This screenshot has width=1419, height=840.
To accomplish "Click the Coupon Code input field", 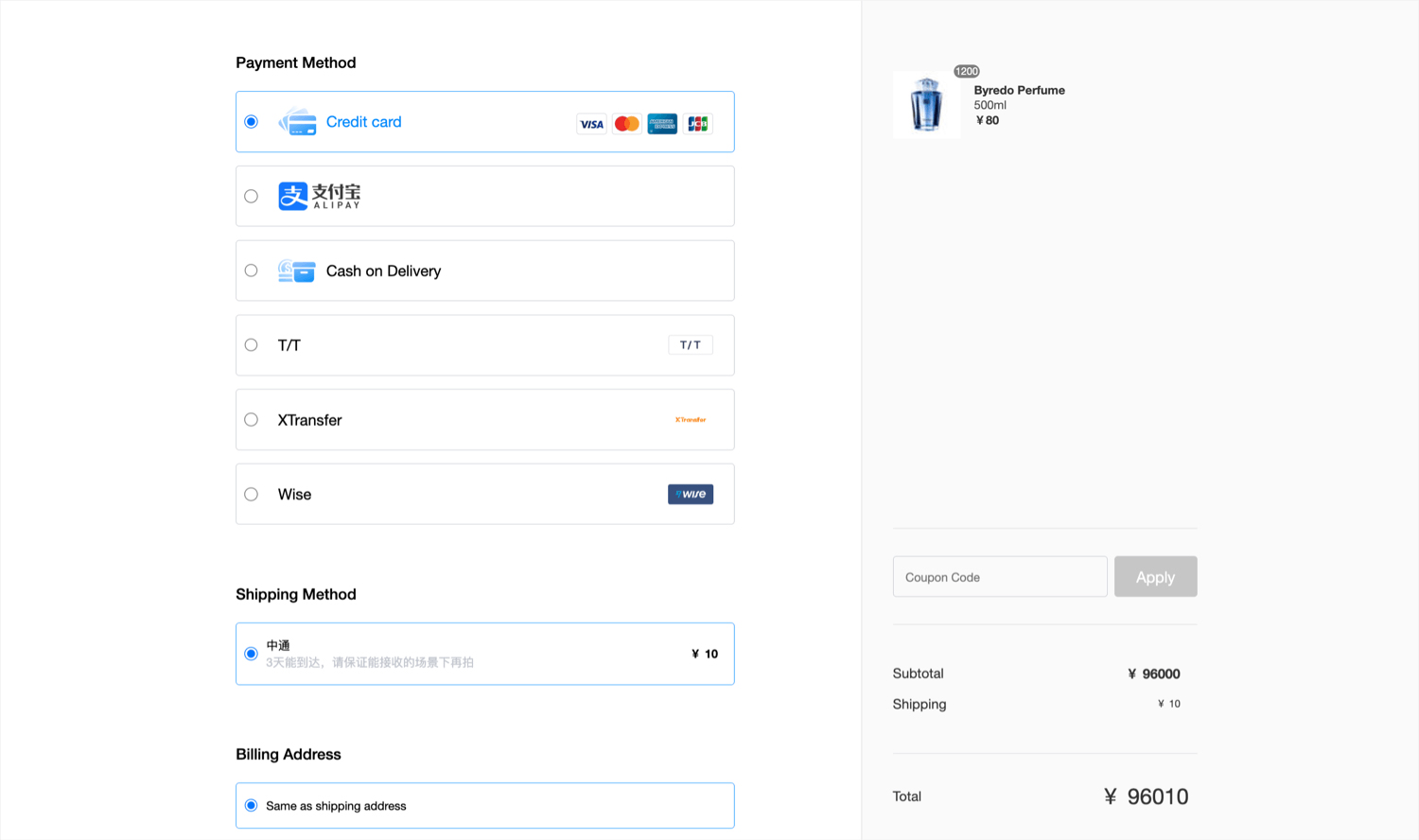I will pos(999,577).
